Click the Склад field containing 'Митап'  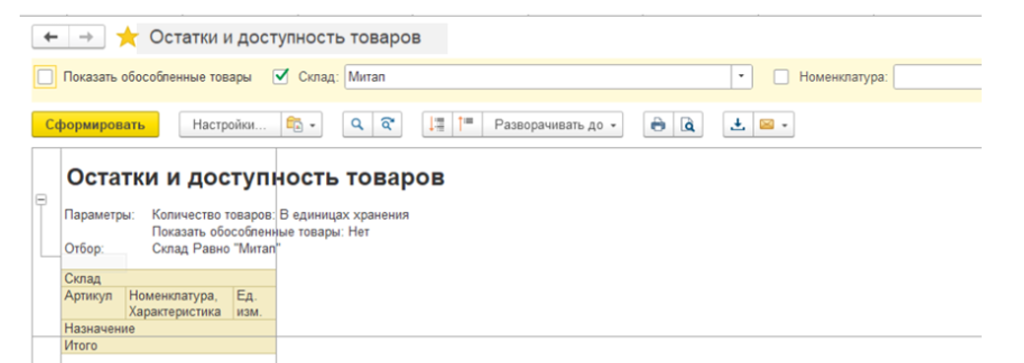pyautogui.click(x=537, y=77)
